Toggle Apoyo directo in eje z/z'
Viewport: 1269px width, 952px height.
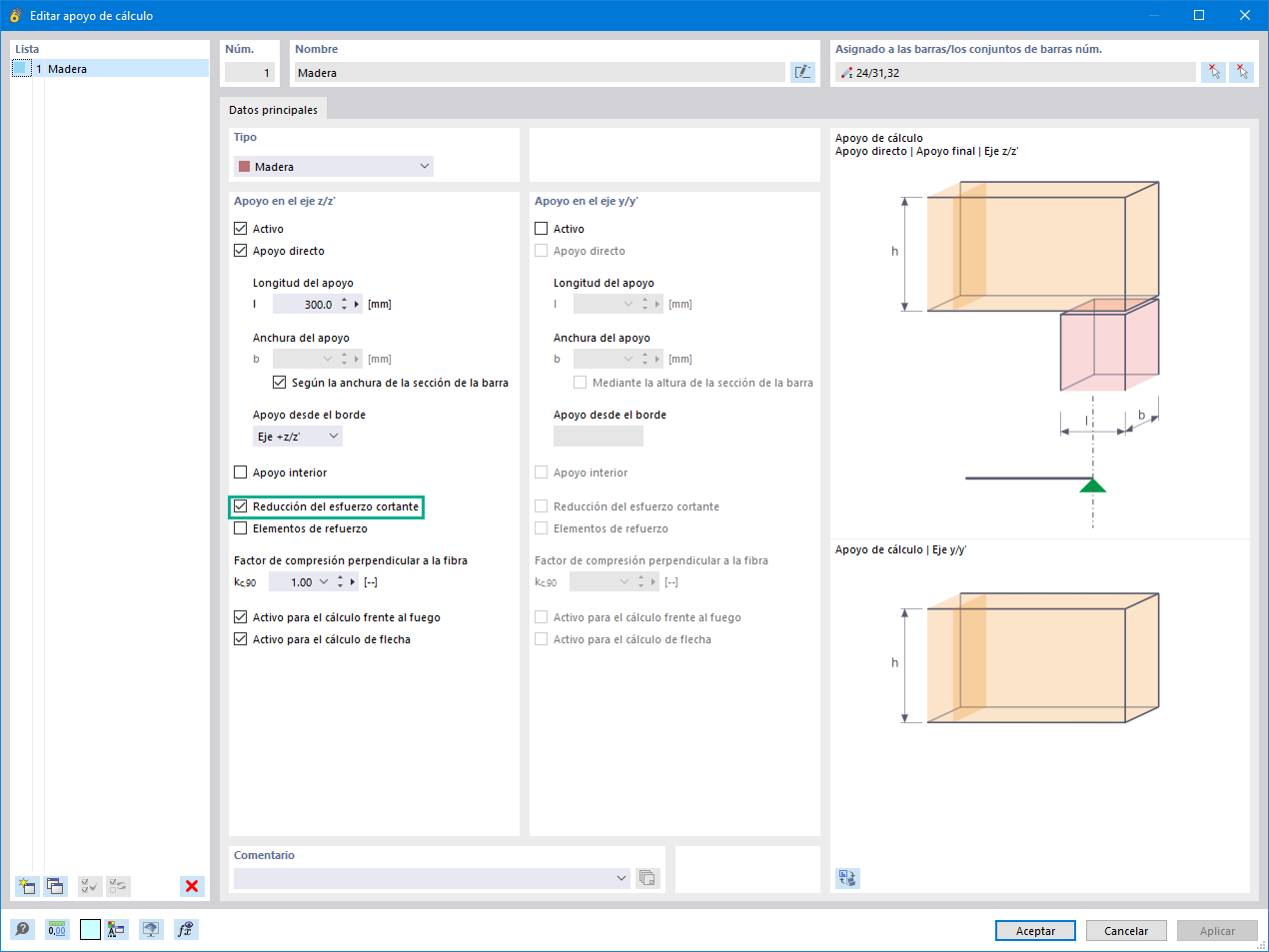coord(241,251)
